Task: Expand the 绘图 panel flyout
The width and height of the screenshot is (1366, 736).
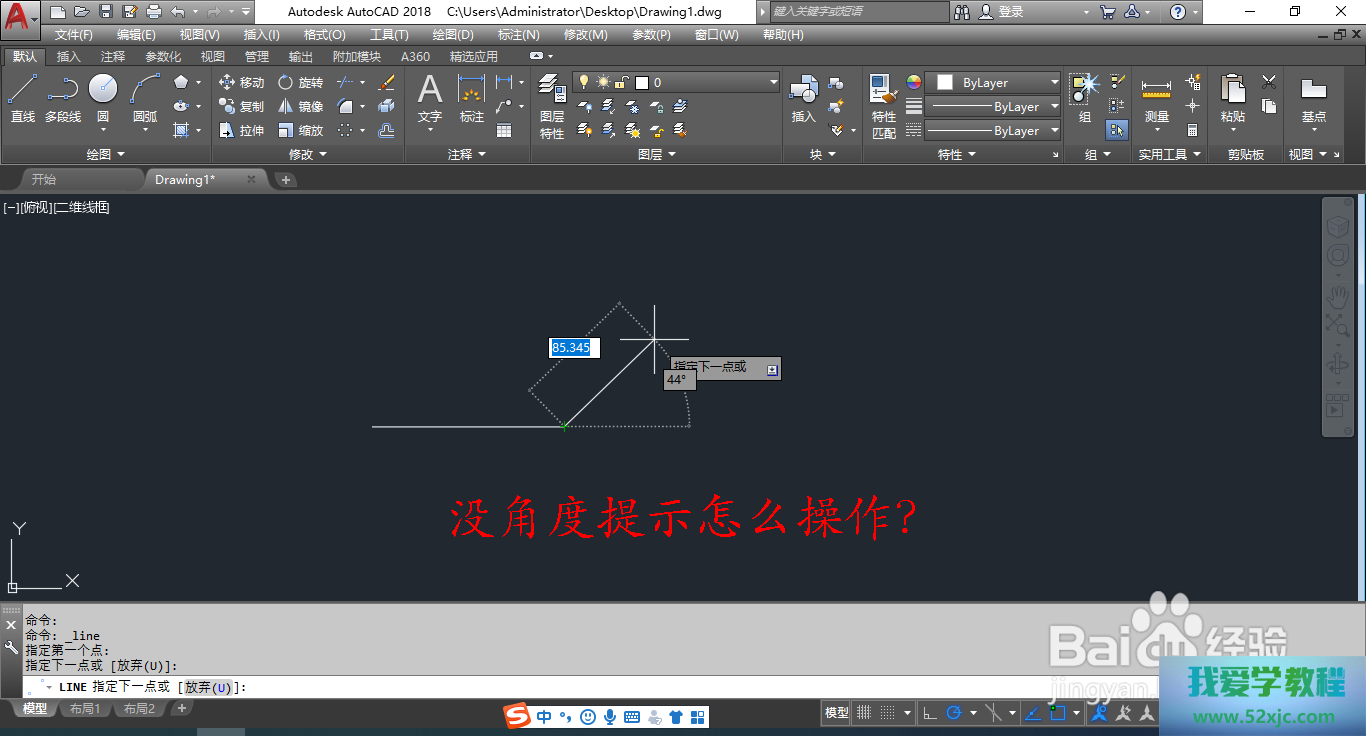Action: (x=105, y=155)
